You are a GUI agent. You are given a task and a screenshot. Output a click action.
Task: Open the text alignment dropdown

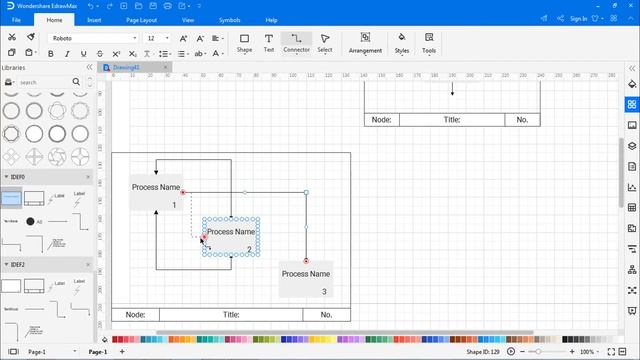coord(218,38)
